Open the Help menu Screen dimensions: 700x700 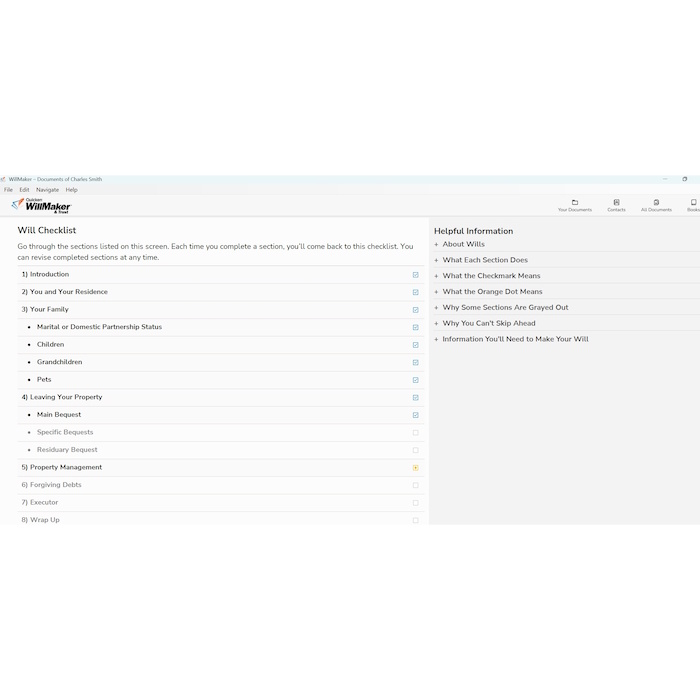point(71,190)
